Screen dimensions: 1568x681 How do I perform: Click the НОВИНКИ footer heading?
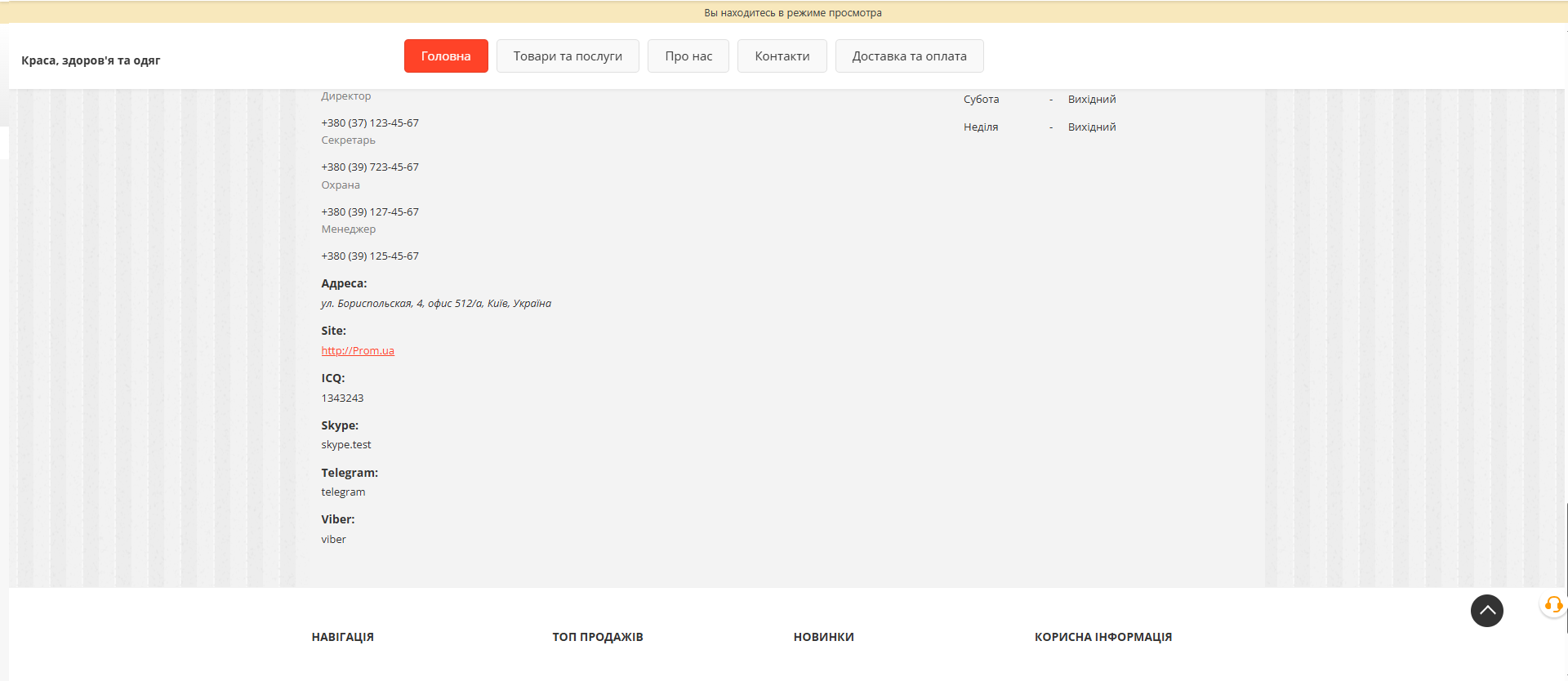point(823,637)
